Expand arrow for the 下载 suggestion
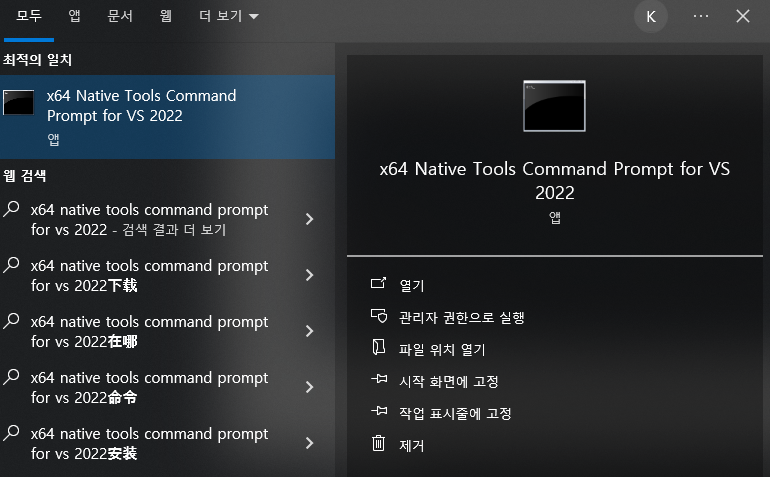This screenshot has width=770, height=477. click(x=309, y=275)
